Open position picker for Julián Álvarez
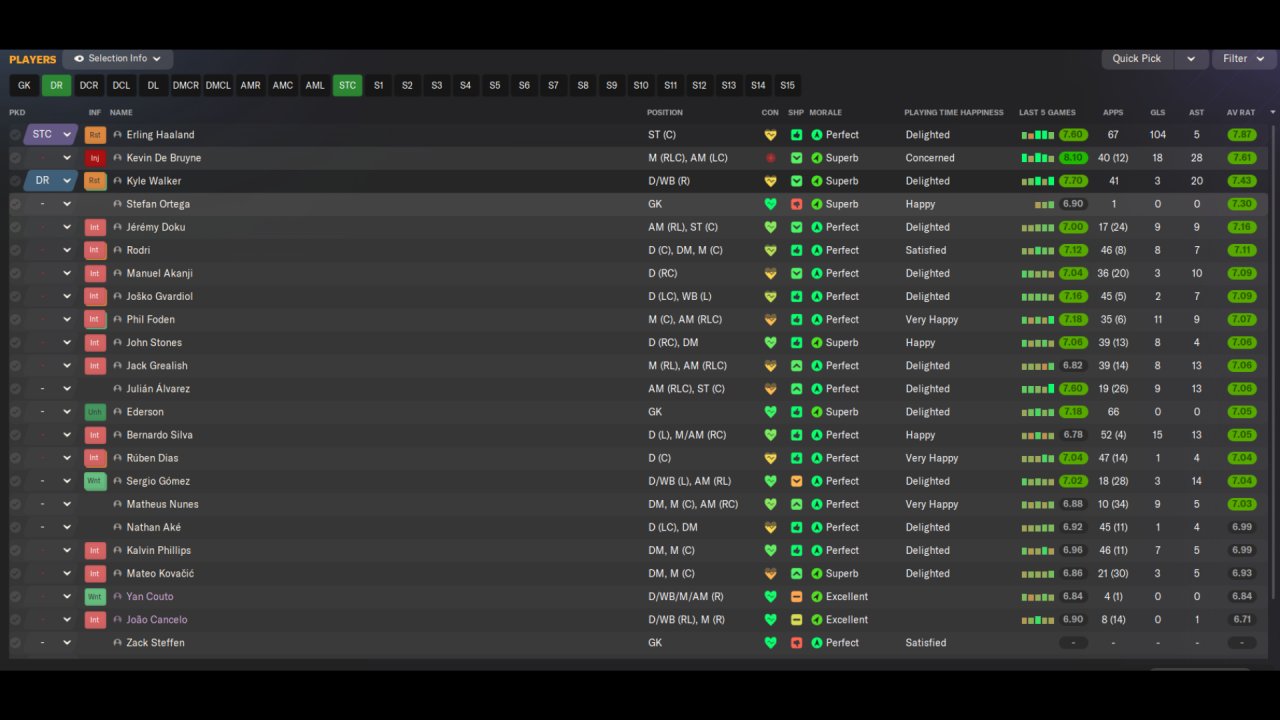1280x720 pixels. click(x=50, y=389)
